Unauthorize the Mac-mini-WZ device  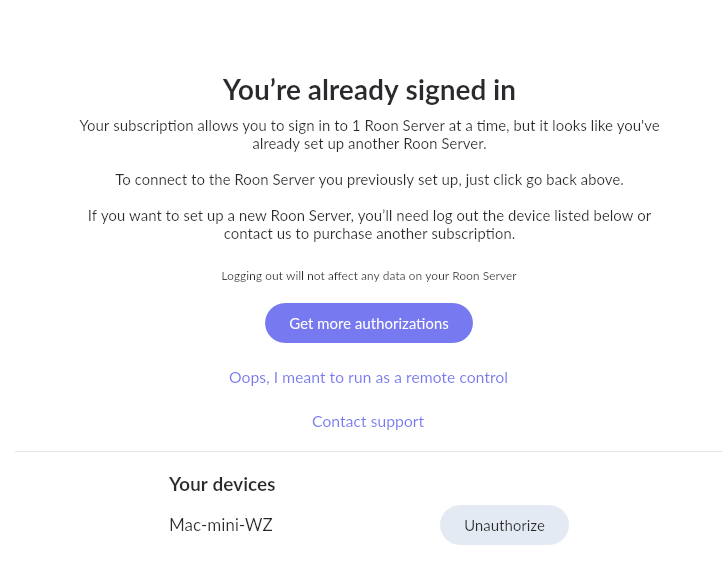point(504,525)
